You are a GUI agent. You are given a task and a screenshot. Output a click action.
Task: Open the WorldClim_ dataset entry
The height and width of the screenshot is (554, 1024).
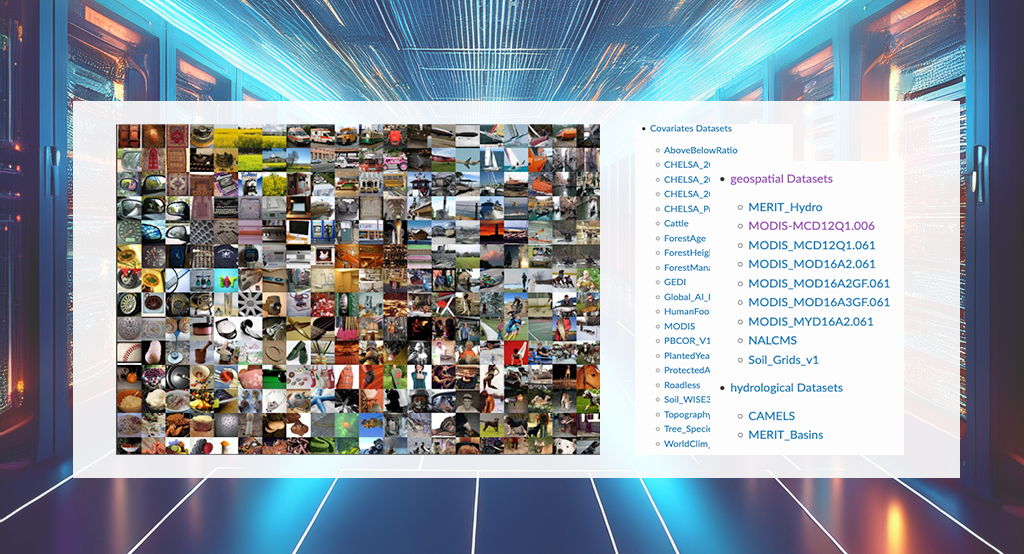(x=686, y=444)
